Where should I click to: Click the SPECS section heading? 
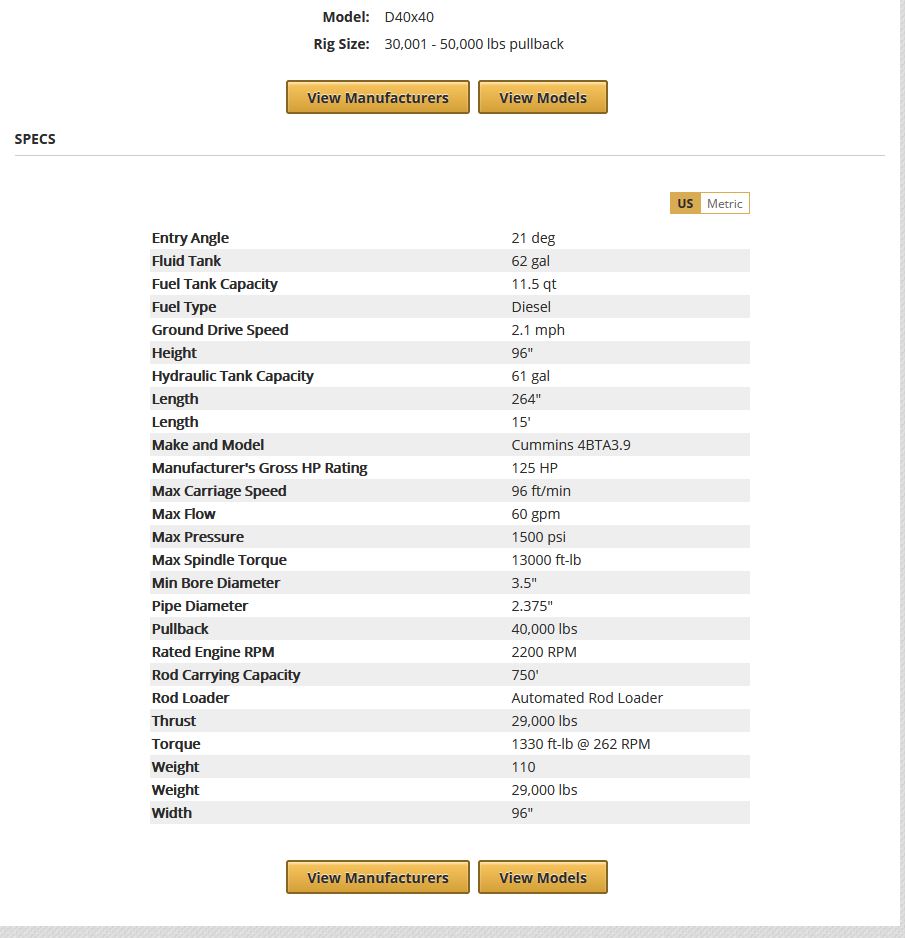[x=35, y=139]
